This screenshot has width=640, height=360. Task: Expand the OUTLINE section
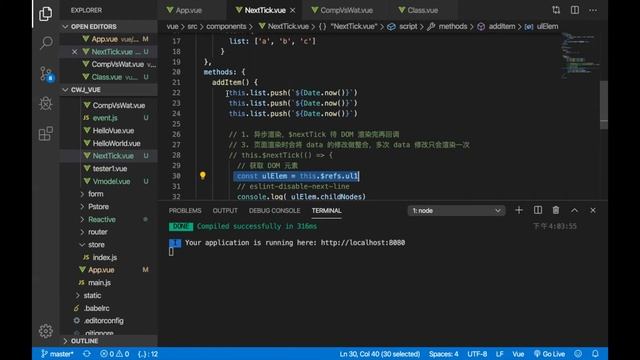(x=109, y=341)
